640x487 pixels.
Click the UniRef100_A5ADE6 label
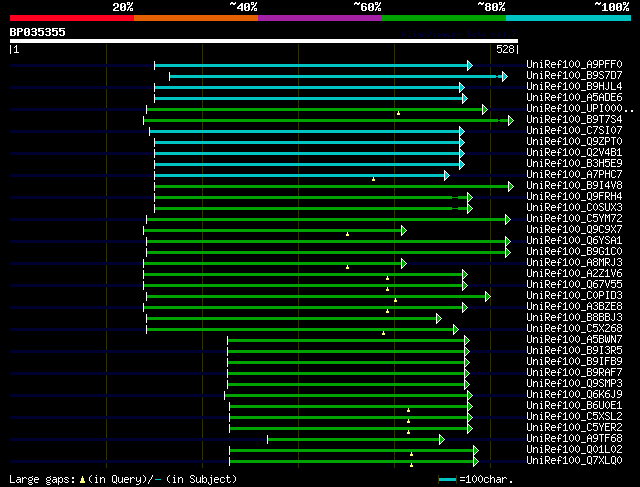pyautogui.click(x=574, y=98)
